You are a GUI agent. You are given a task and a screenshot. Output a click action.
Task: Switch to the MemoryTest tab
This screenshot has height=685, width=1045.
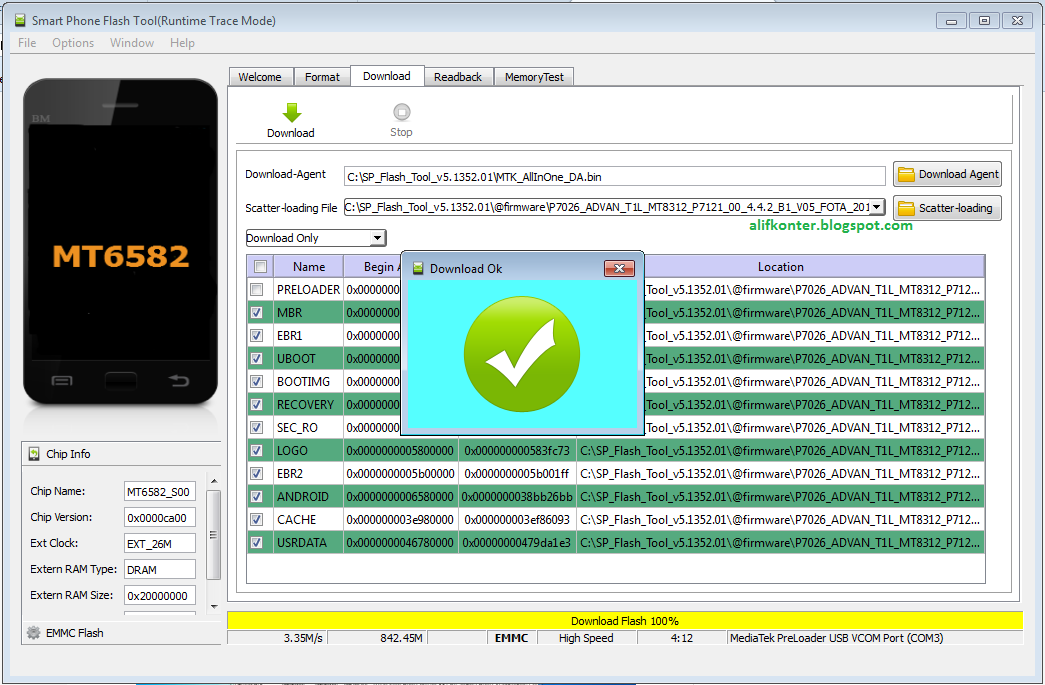533,76
